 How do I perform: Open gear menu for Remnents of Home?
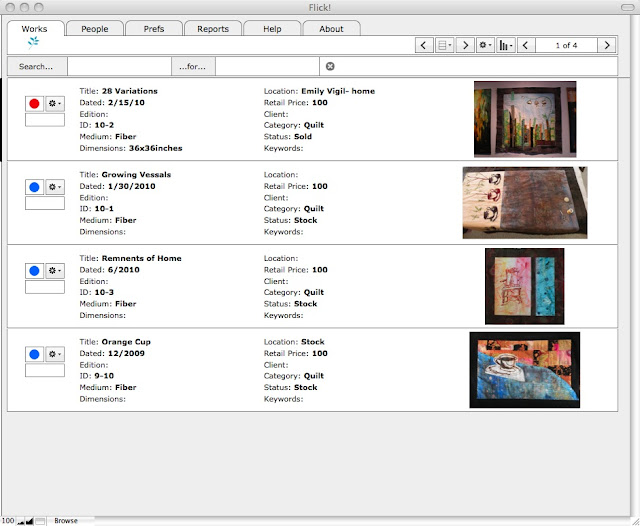[55, 271]
